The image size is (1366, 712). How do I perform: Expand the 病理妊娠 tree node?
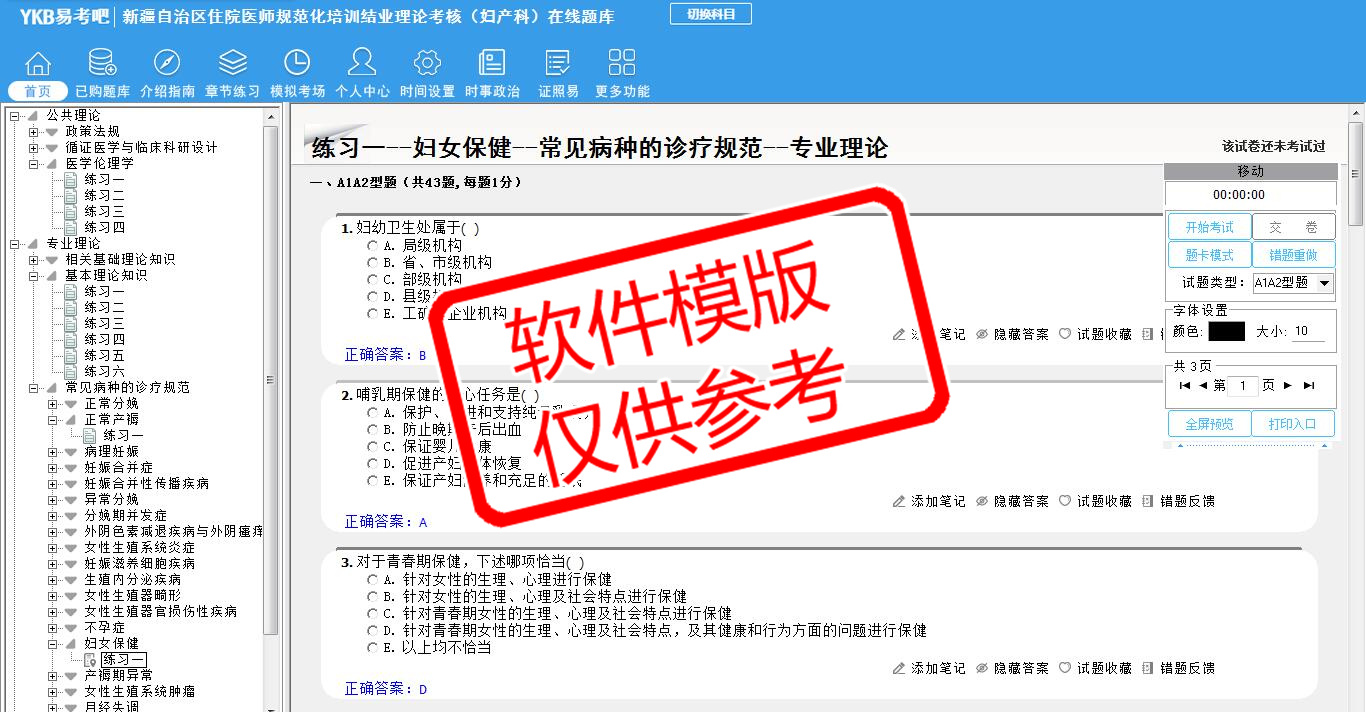(53, 451)
